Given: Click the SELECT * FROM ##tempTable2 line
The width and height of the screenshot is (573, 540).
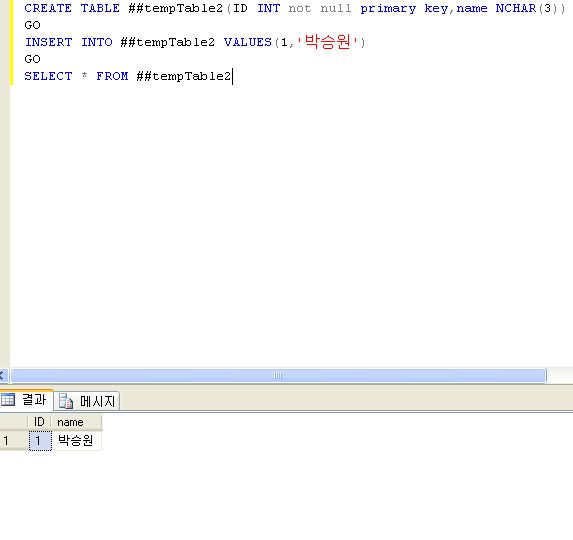Looking at the screenshot, I should 128,76.
